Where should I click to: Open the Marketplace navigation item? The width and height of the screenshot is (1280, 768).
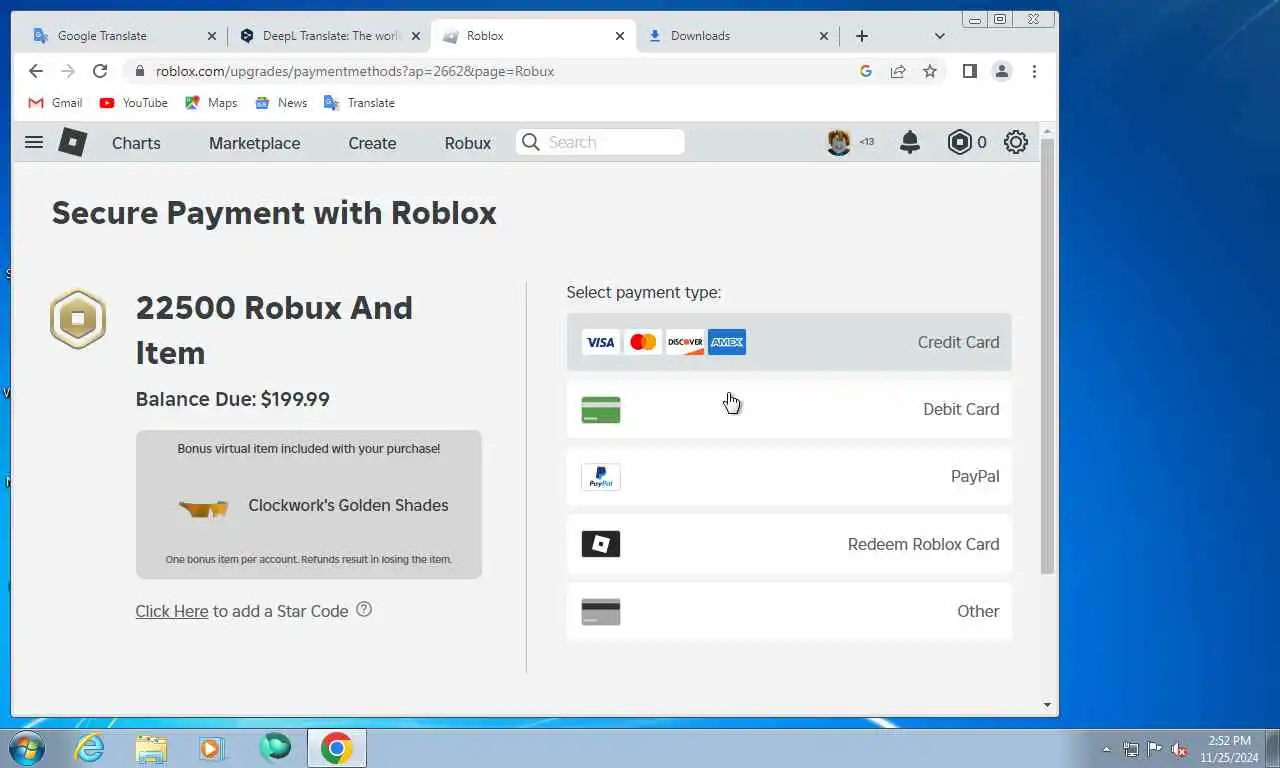point(254,143)
